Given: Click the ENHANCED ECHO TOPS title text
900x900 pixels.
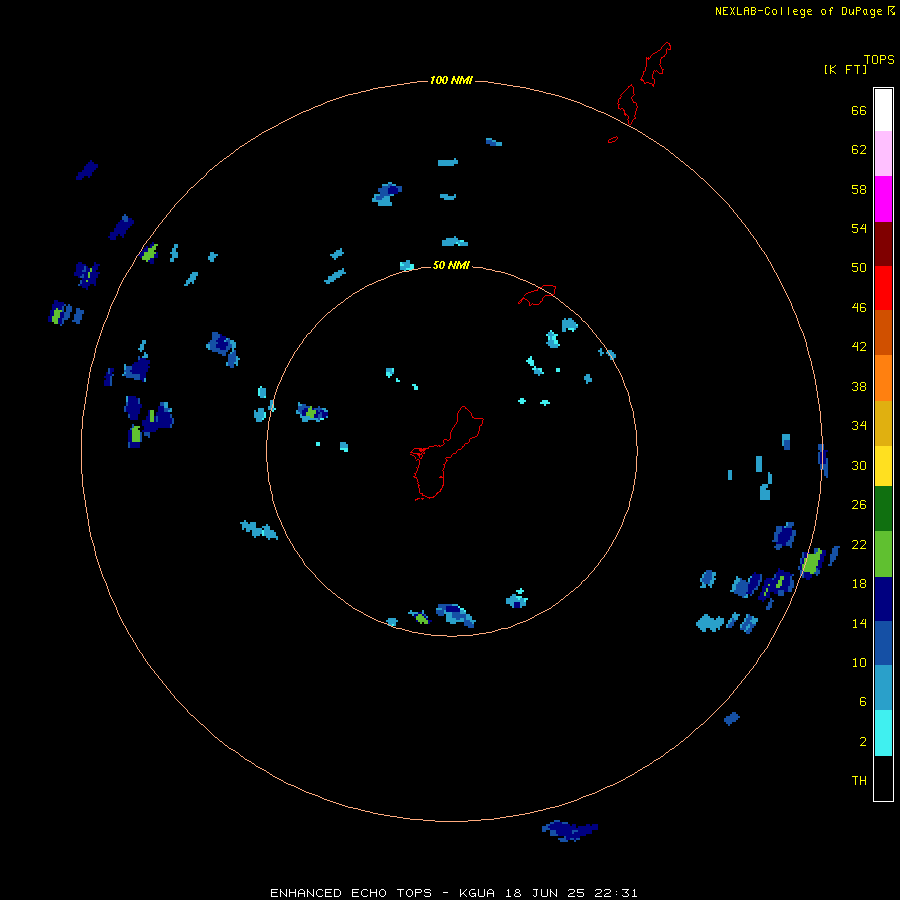Looking at the screenshot, I should (351, 893).
